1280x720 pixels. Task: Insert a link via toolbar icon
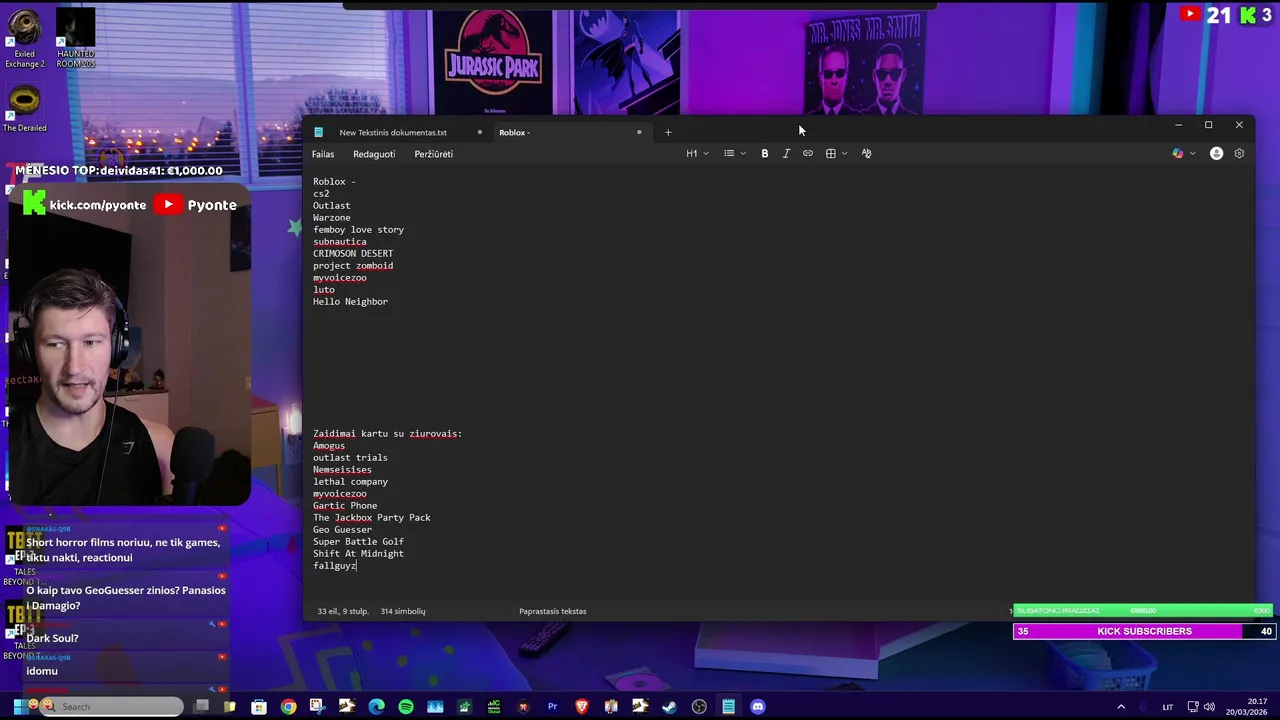tap(808, 154)
